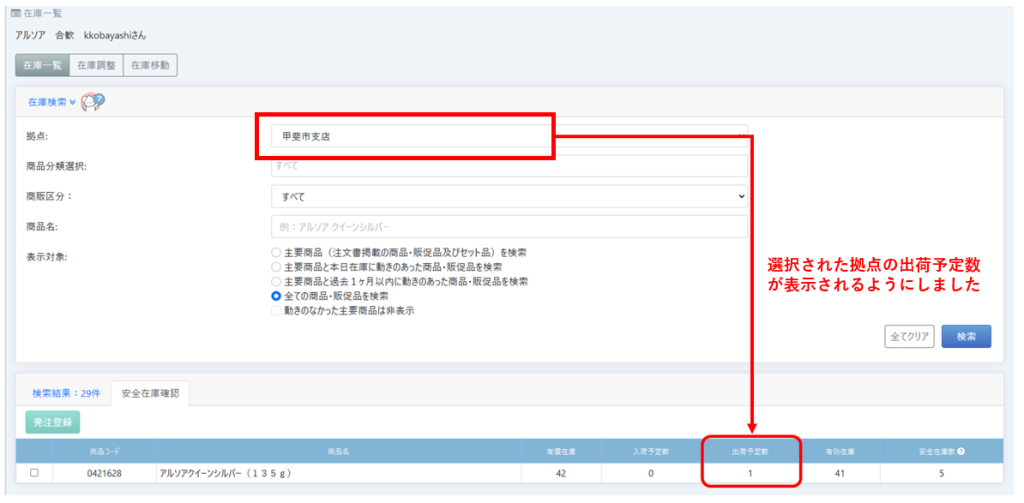Open the 安全在庫確認 tab

(x=150, y=394)
